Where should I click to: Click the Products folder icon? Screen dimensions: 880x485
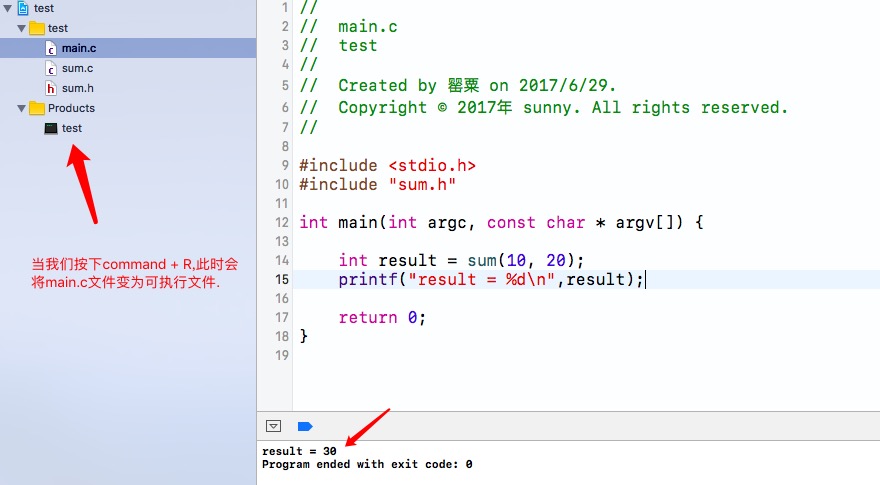point(37,108)
